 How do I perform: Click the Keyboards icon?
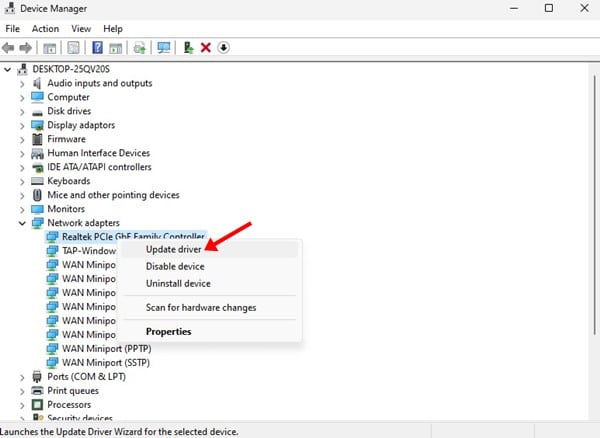37,181
